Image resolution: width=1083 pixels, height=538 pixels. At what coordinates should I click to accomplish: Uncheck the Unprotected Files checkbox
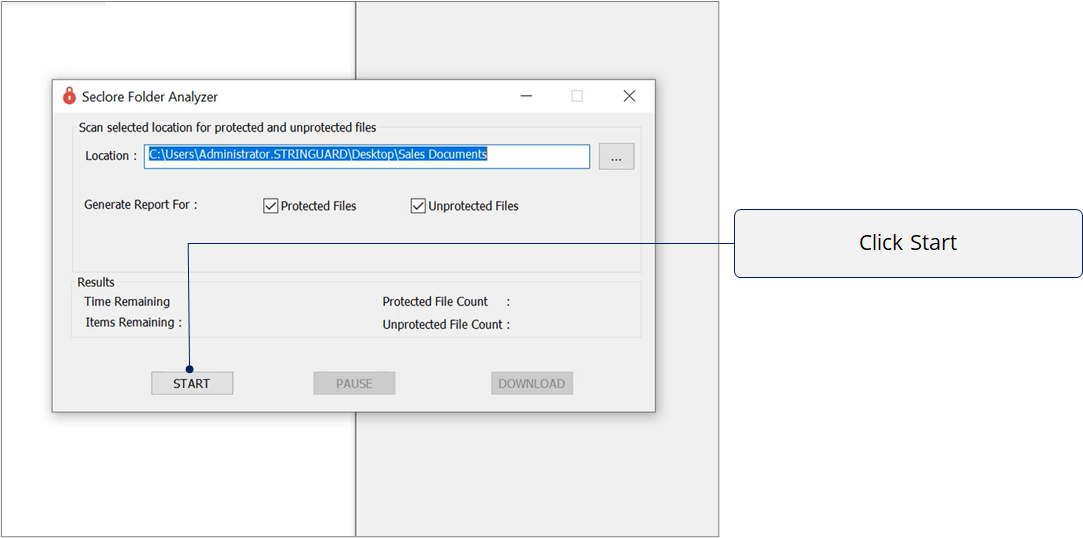(418, 206)
